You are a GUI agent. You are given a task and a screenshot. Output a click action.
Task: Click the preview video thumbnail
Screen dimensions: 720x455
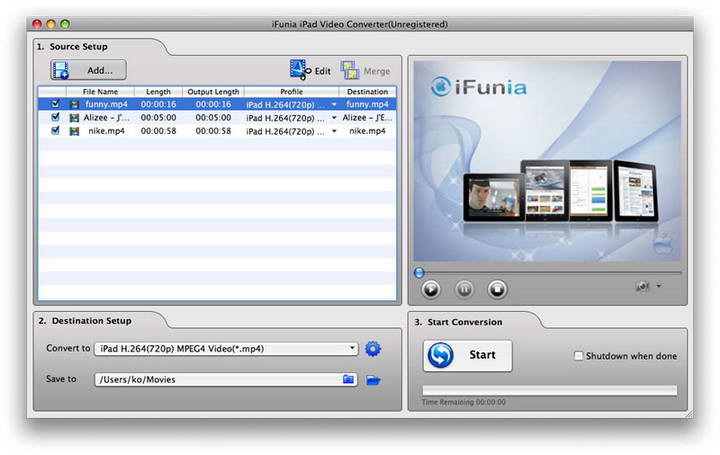tap(547, 161)
